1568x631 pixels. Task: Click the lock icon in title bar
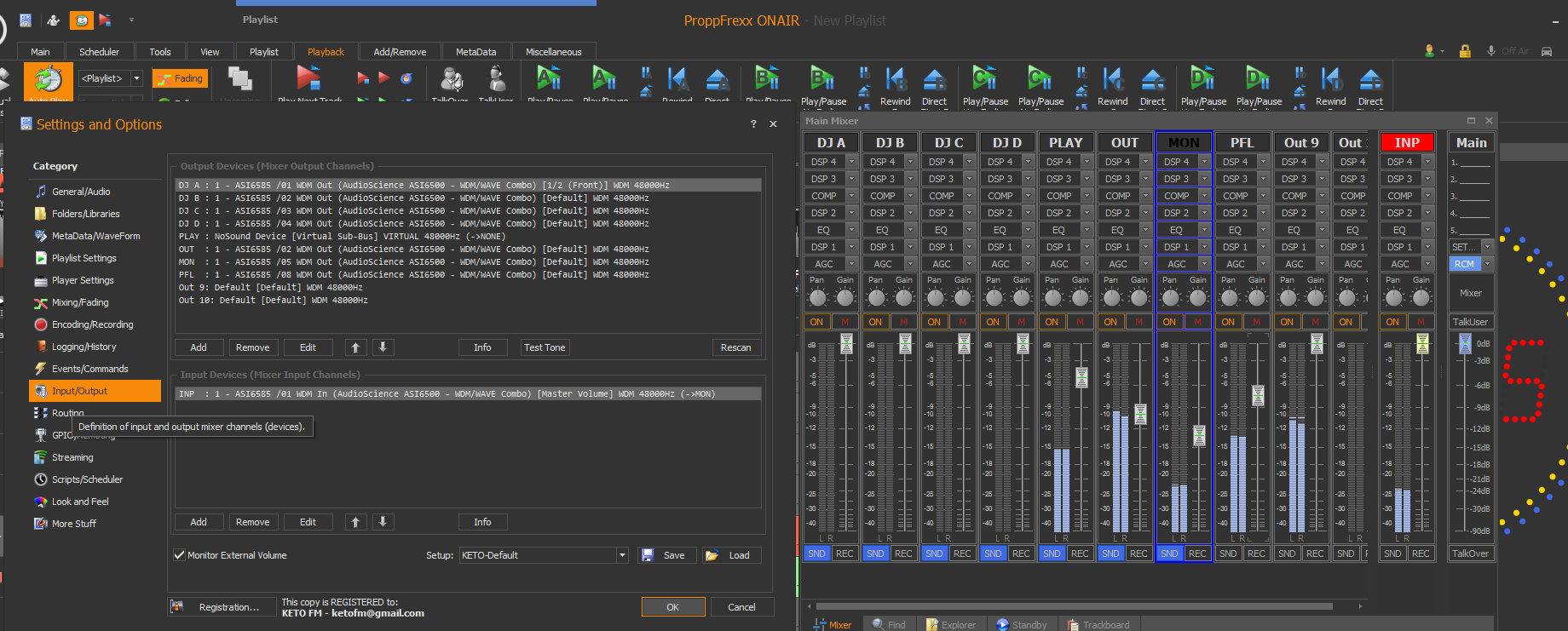(1465, 51)
